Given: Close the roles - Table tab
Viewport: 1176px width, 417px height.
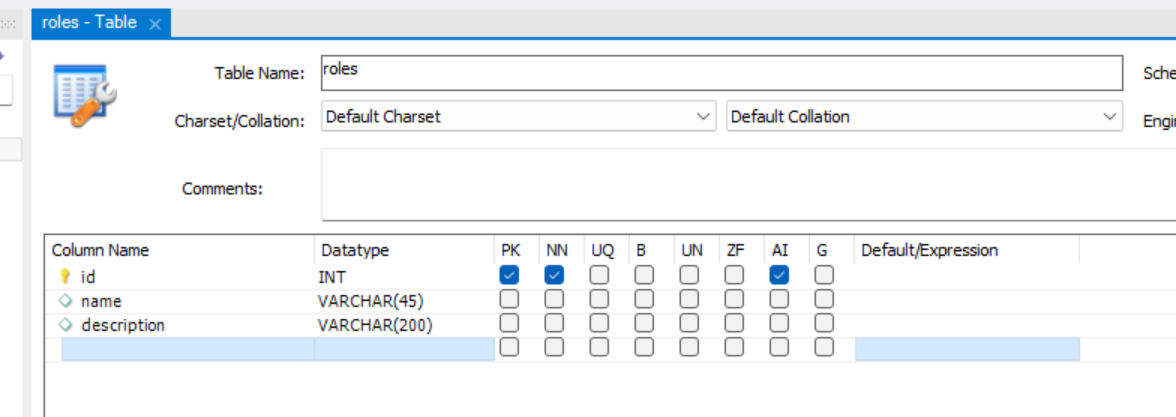Looking at the screenshot, I should coord(155,24).
